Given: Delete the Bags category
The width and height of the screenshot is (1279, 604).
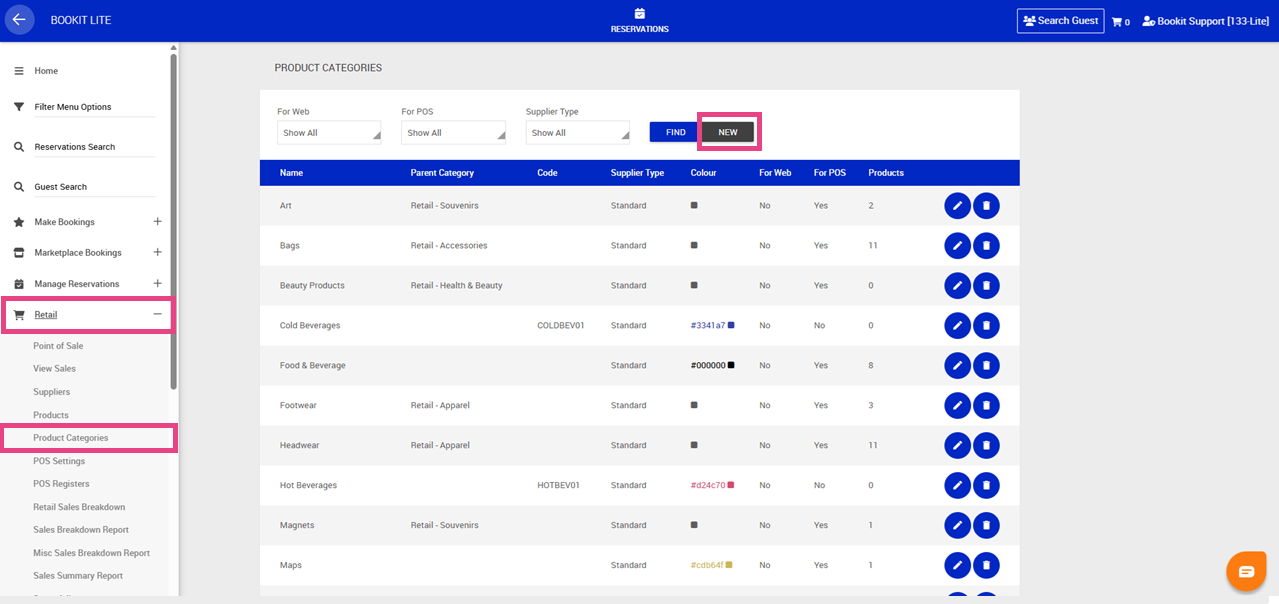Looking at the screenshot, I should [986, 246].
